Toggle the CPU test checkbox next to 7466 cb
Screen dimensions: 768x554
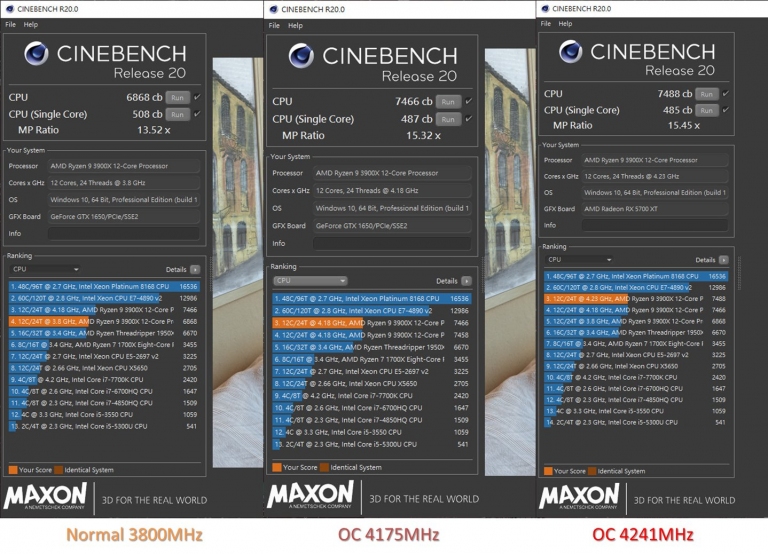(469, 101)
